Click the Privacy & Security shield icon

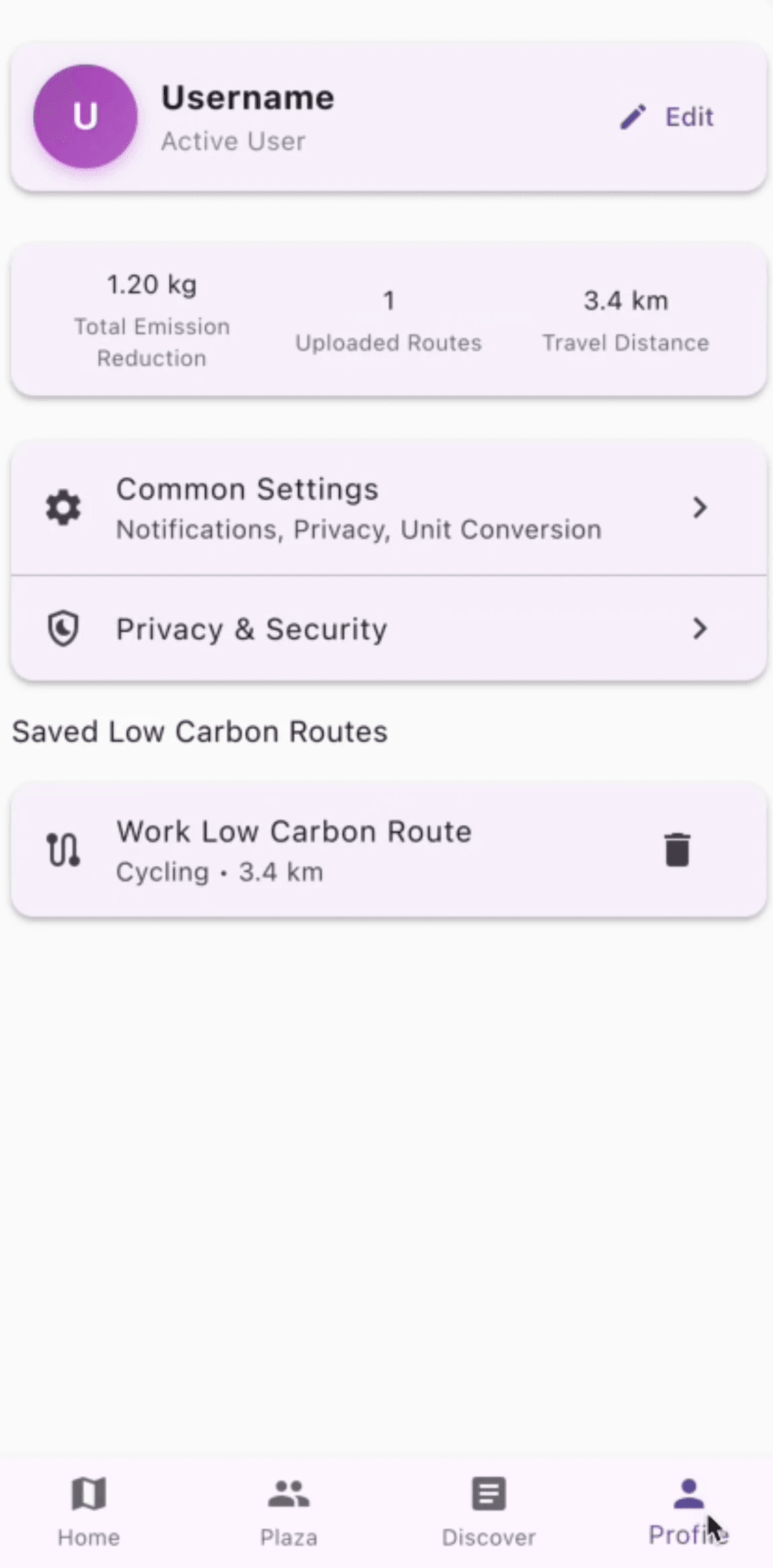[63, 629]
